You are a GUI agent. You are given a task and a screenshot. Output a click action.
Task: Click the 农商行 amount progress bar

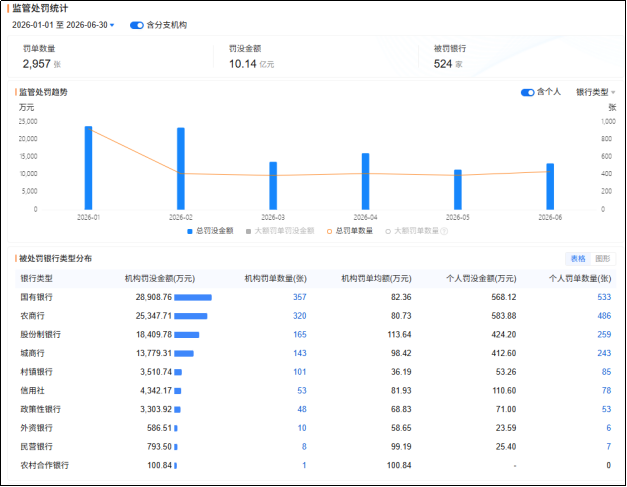191,316
